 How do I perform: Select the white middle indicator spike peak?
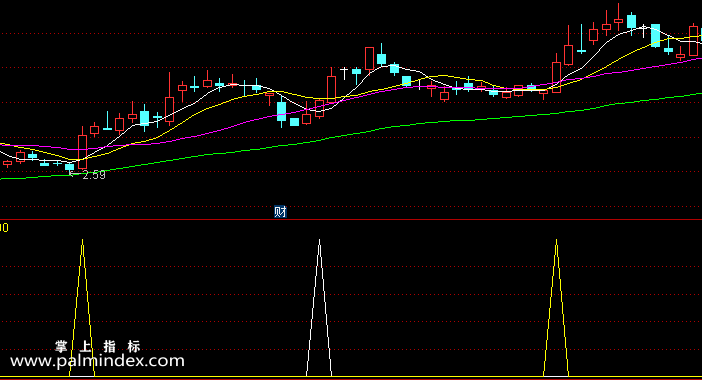(319, 242)
